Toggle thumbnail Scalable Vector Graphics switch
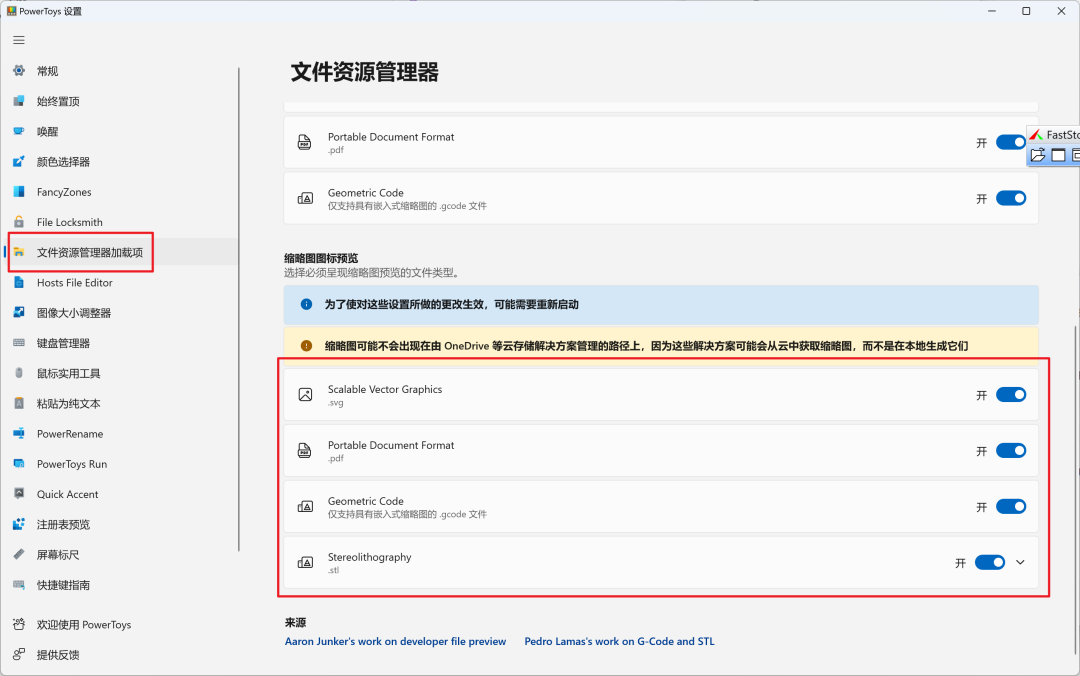The height and width of the screenshot is (676, 1080). (1011, 395)
